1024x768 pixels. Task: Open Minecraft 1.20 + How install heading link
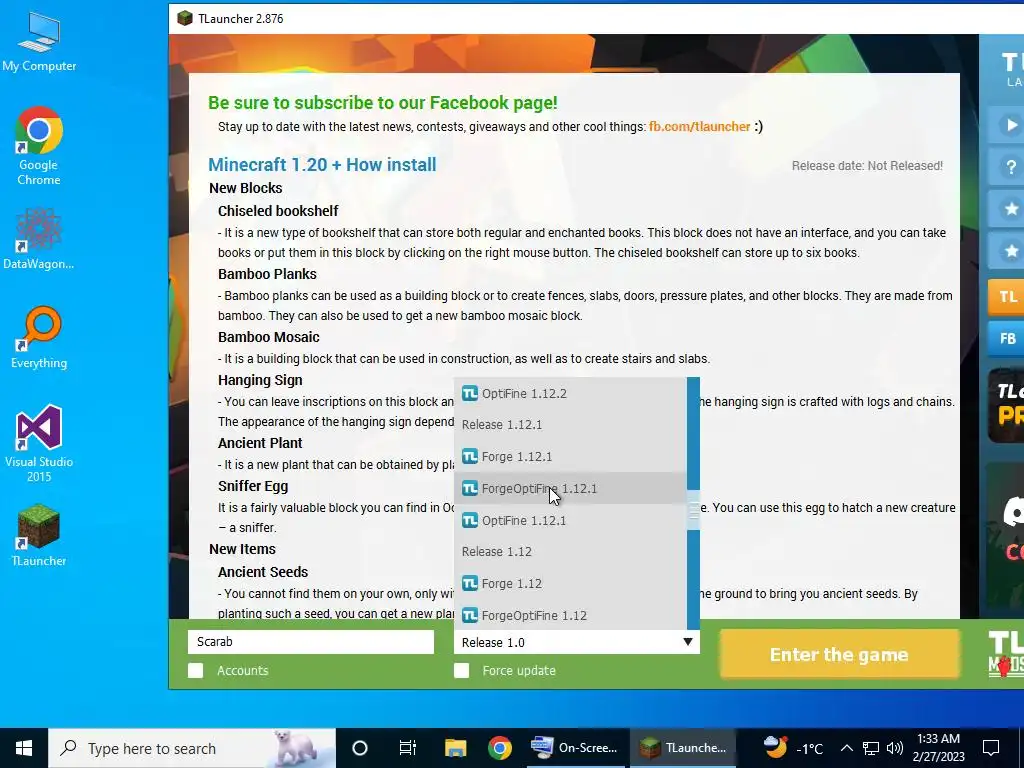click(x=322, y=165)
